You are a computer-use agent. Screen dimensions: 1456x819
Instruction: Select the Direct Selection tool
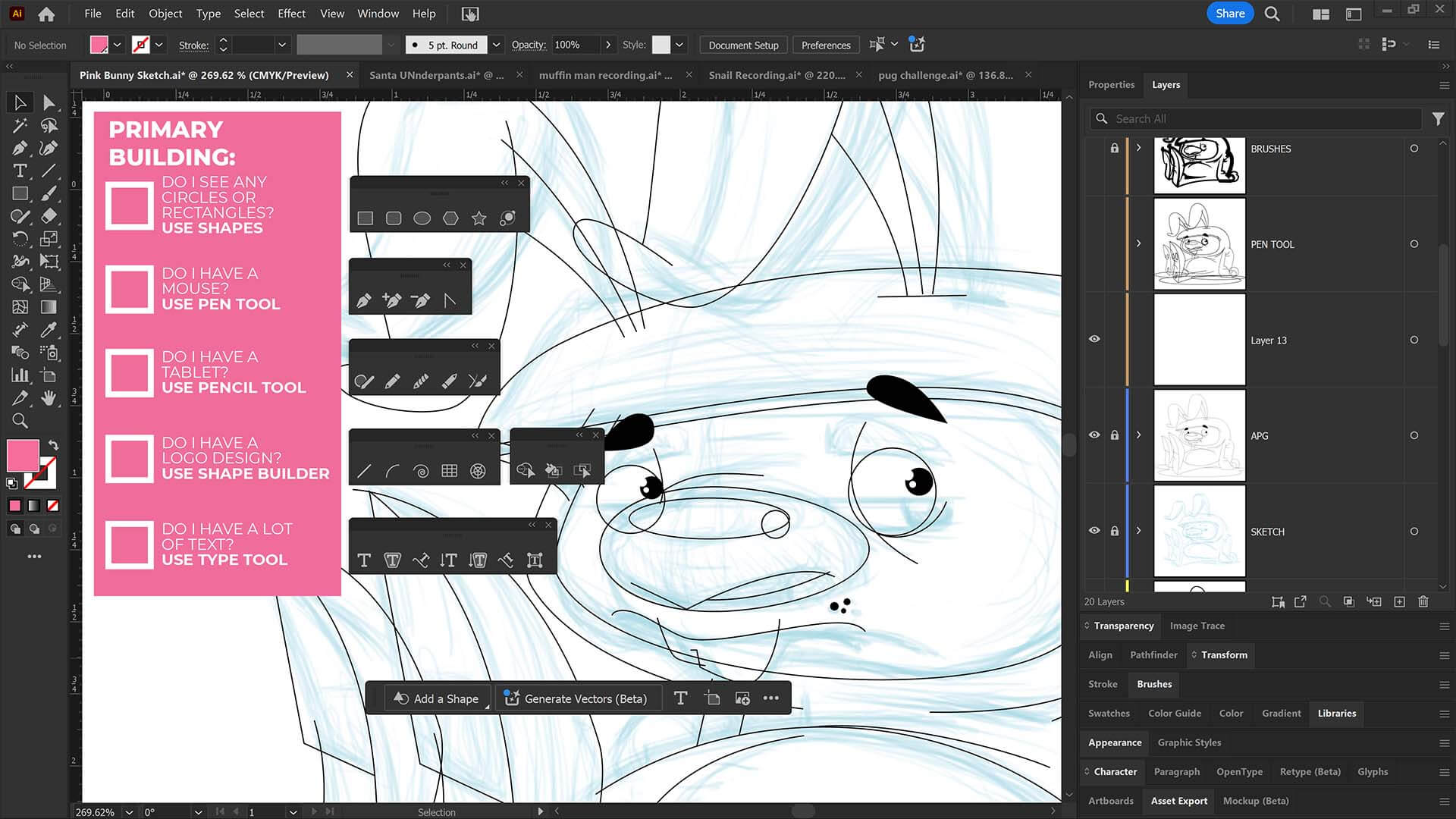[49, 102]
